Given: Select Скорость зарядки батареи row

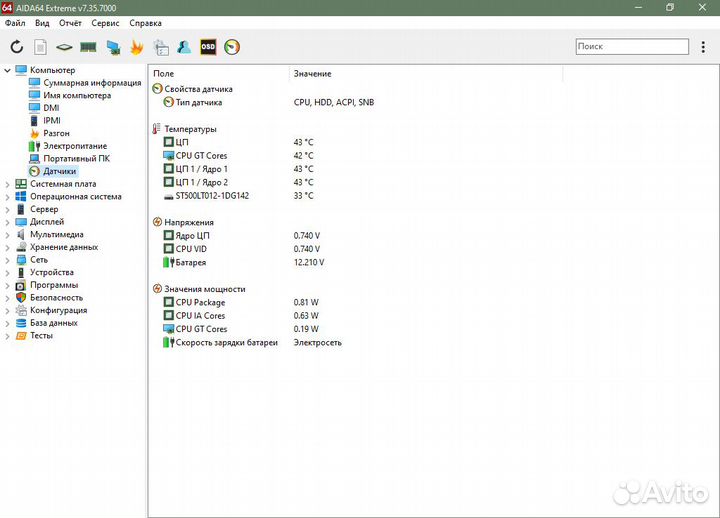Looking at the screenshot, I should click(252, 343).
